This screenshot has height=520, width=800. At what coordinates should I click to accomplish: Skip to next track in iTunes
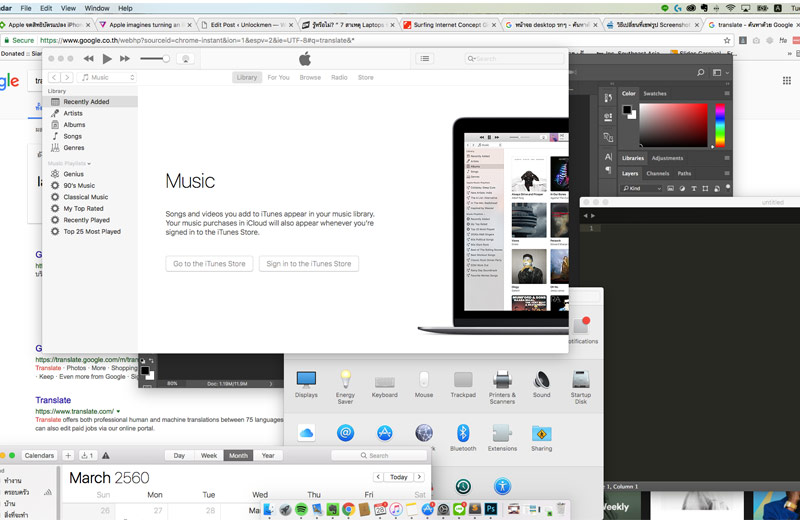pyautogui.click(x=124, y=59)
